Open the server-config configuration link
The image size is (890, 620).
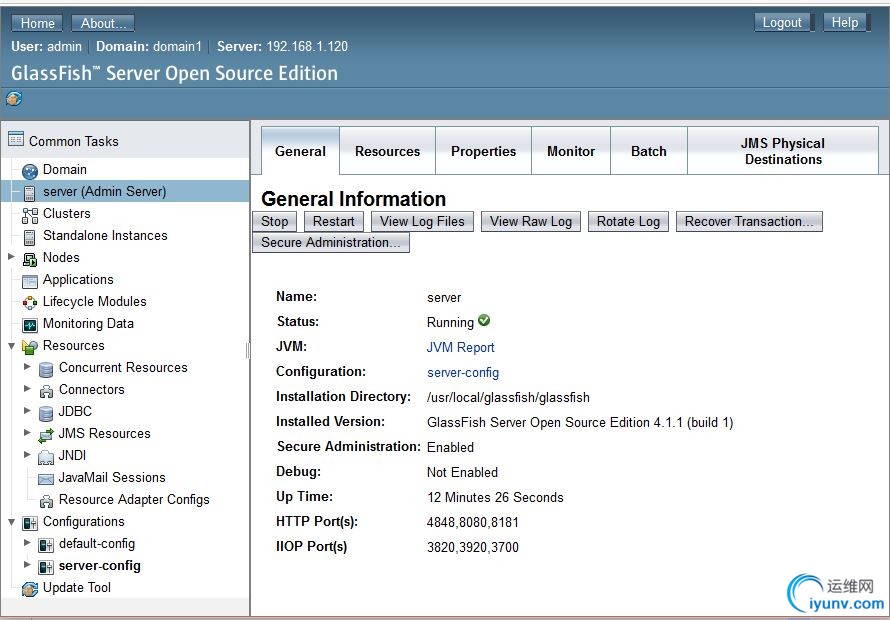click(x=463, y=372)
